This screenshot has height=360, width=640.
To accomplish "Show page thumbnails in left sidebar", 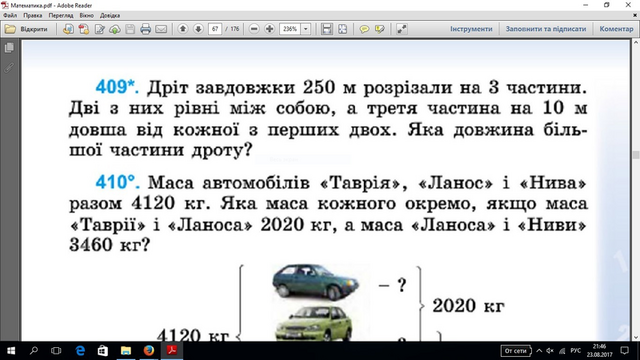I will coord(9,48).
